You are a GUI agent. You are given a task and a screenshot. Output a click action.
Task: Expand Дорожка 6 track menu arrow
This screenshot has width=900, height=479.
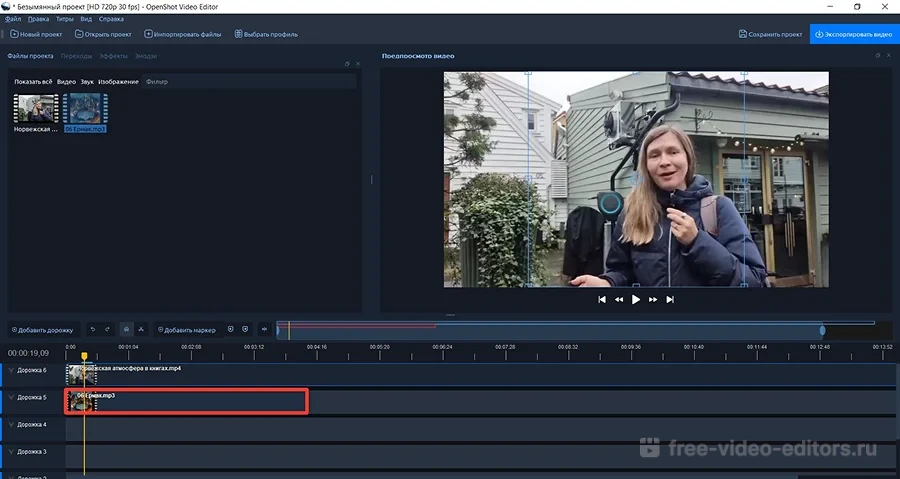click(11, 370)
